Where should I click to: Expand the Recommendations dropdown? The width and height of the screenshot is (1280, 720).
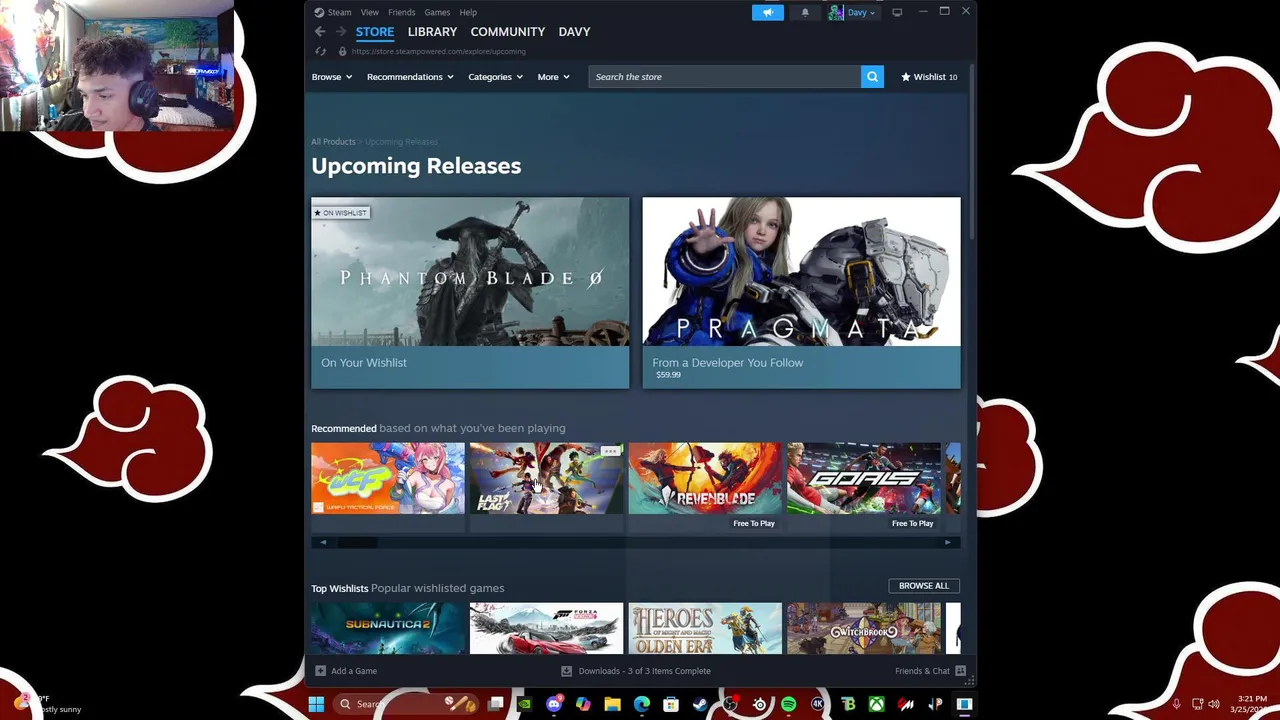[410, 77]
